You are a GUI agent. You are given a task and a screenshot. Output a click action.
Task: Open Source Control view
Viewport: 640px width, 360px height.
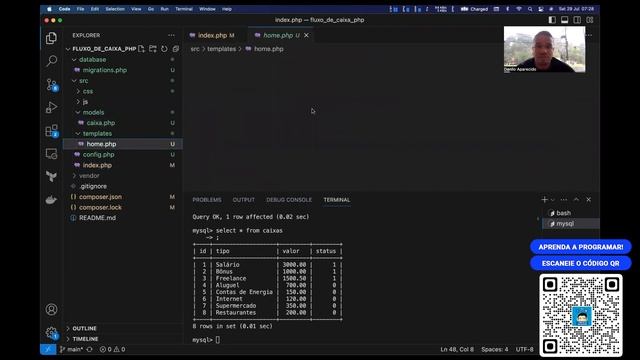[x=52, y=84]
